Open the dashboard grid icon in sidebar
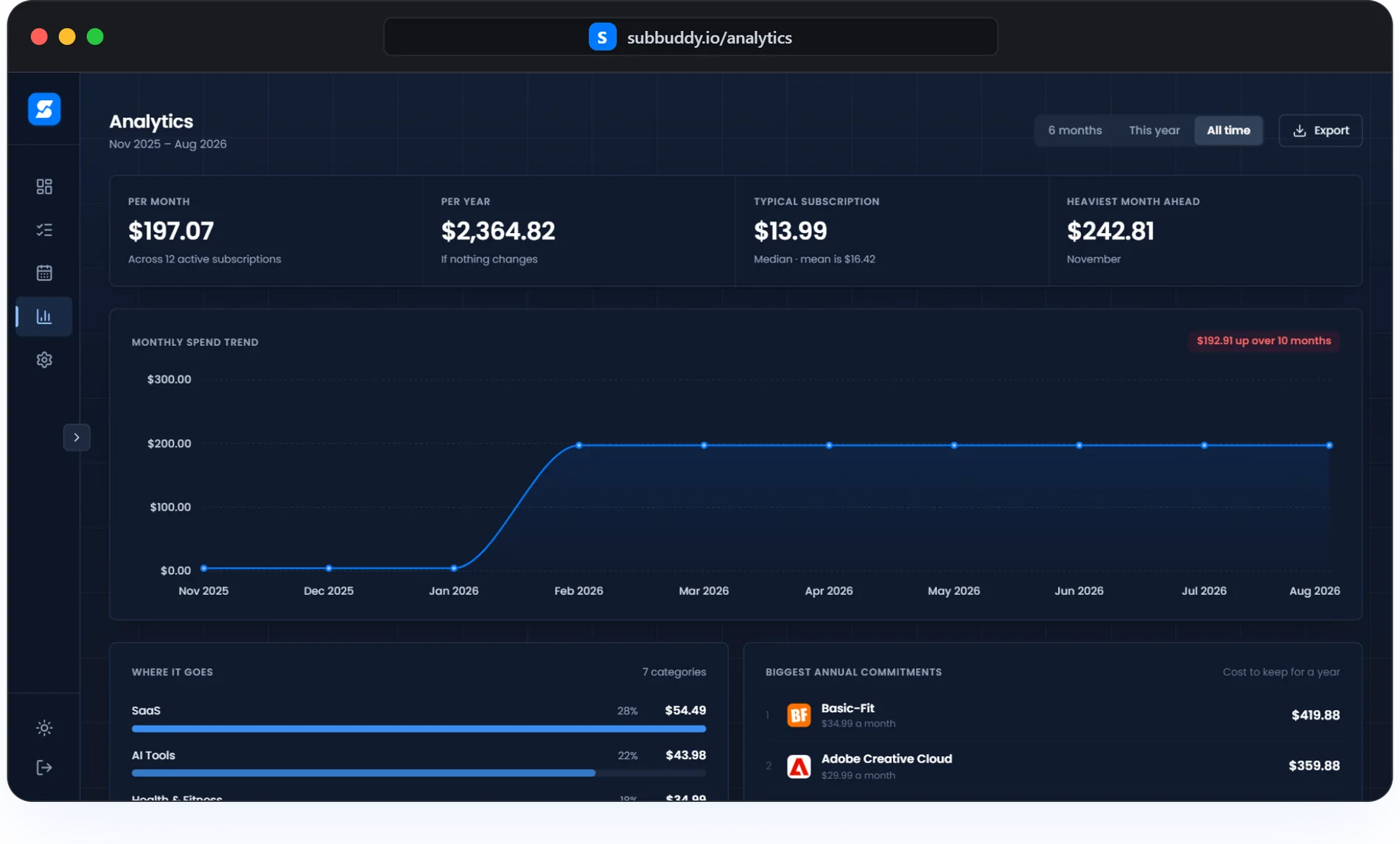 pos(44,186)
